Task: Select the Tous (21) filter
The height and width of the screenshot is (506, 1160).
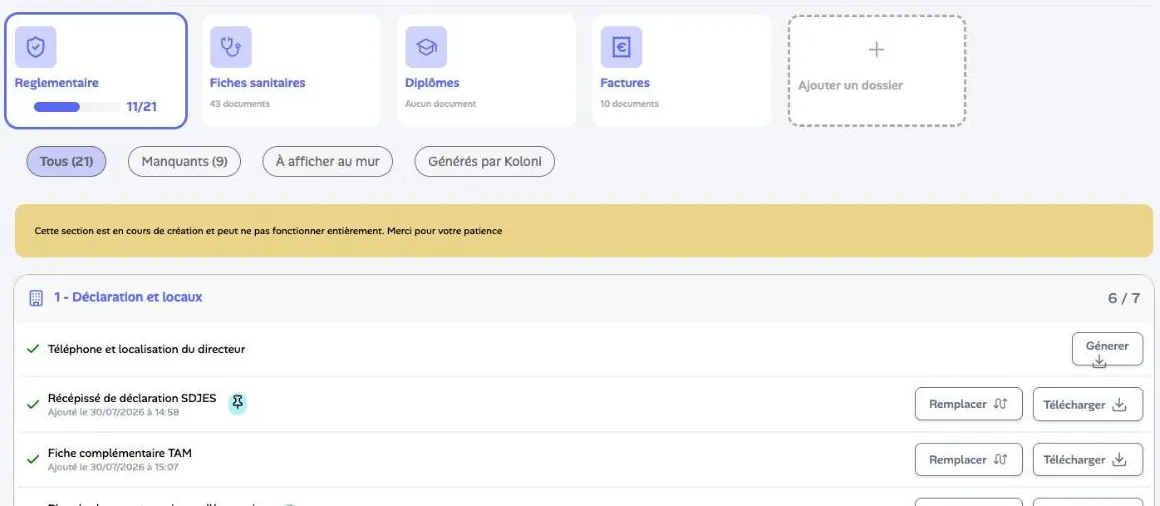Action: [x=67, y=161]
